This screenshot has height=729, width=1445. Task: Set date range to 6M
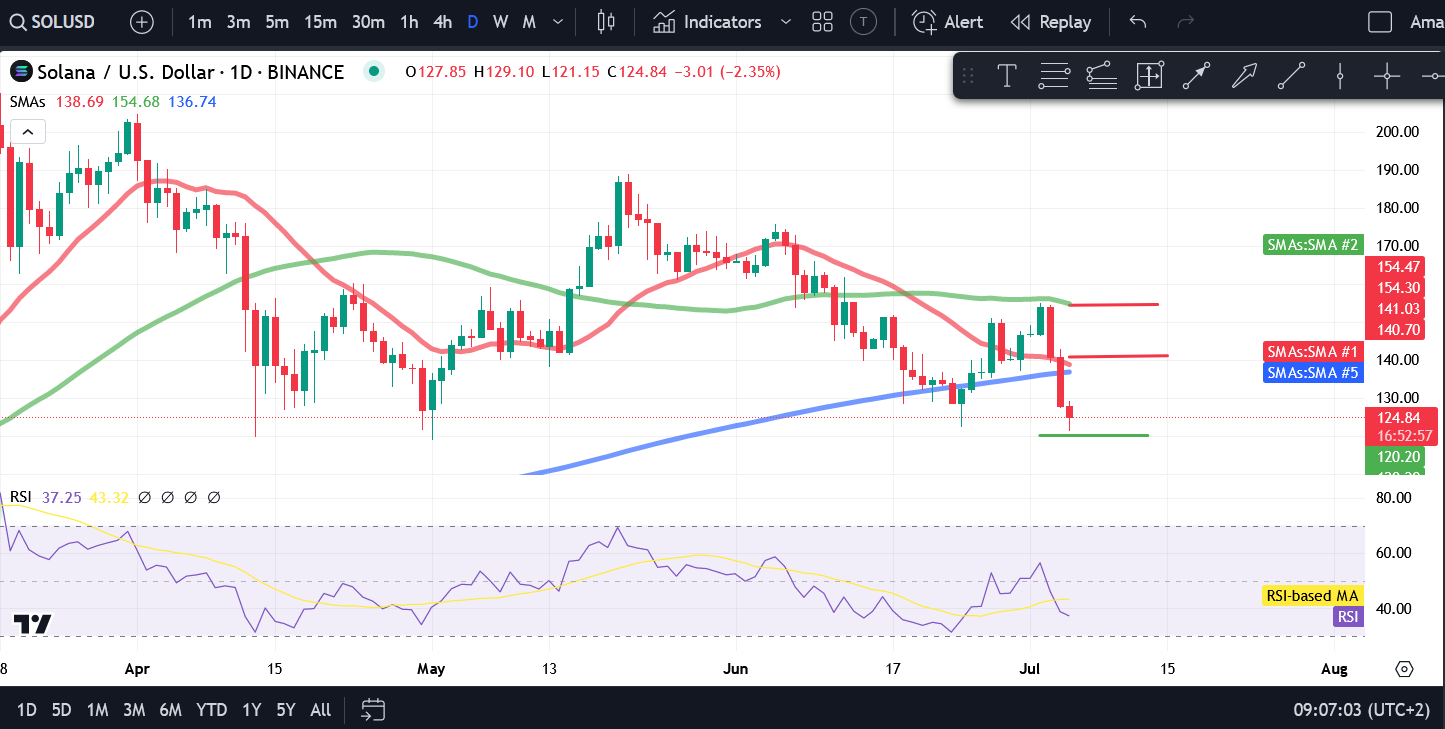click(x=171, y=710)
